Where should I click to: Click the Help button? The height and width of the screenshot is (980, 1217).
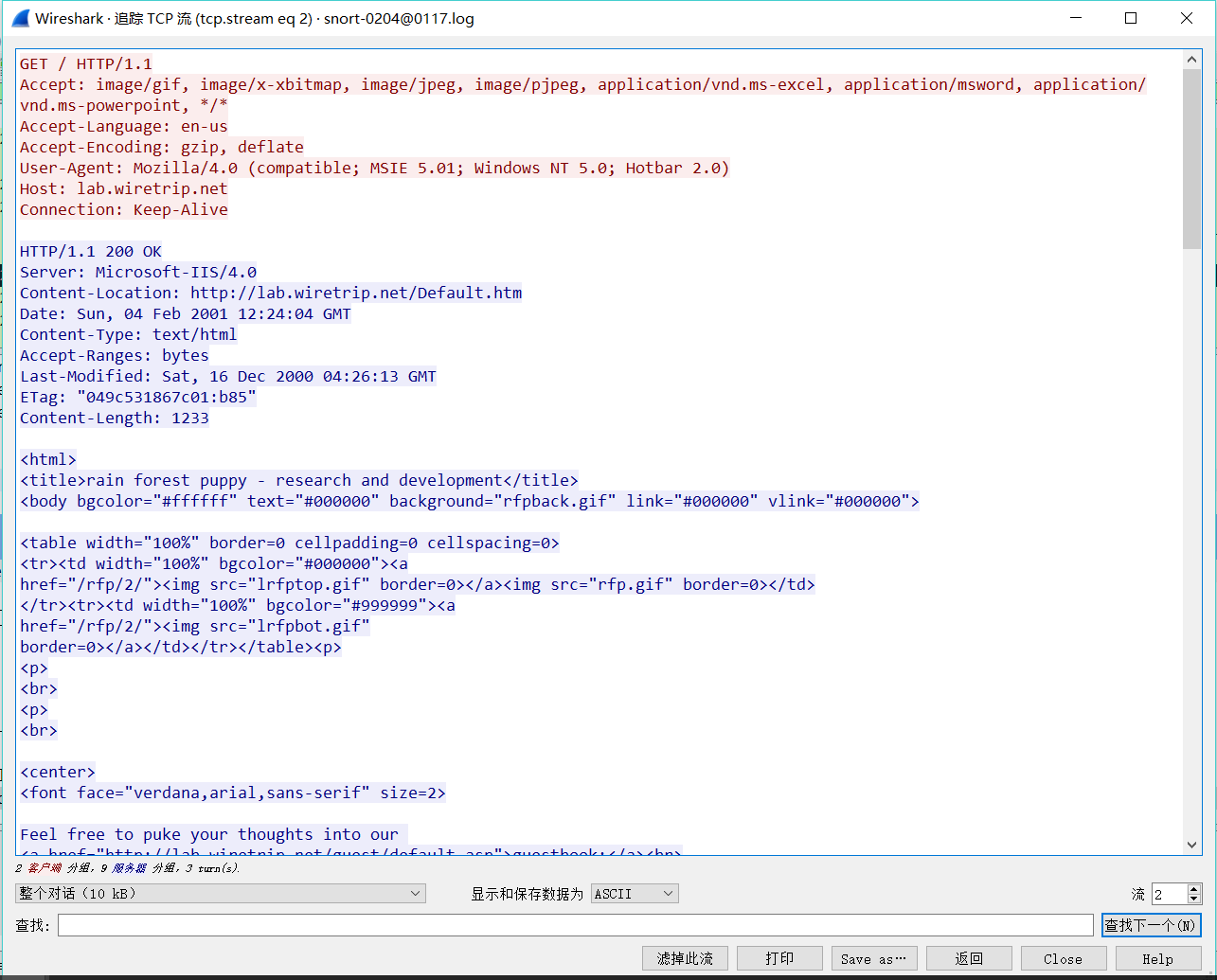click(x=1157, y=958)
